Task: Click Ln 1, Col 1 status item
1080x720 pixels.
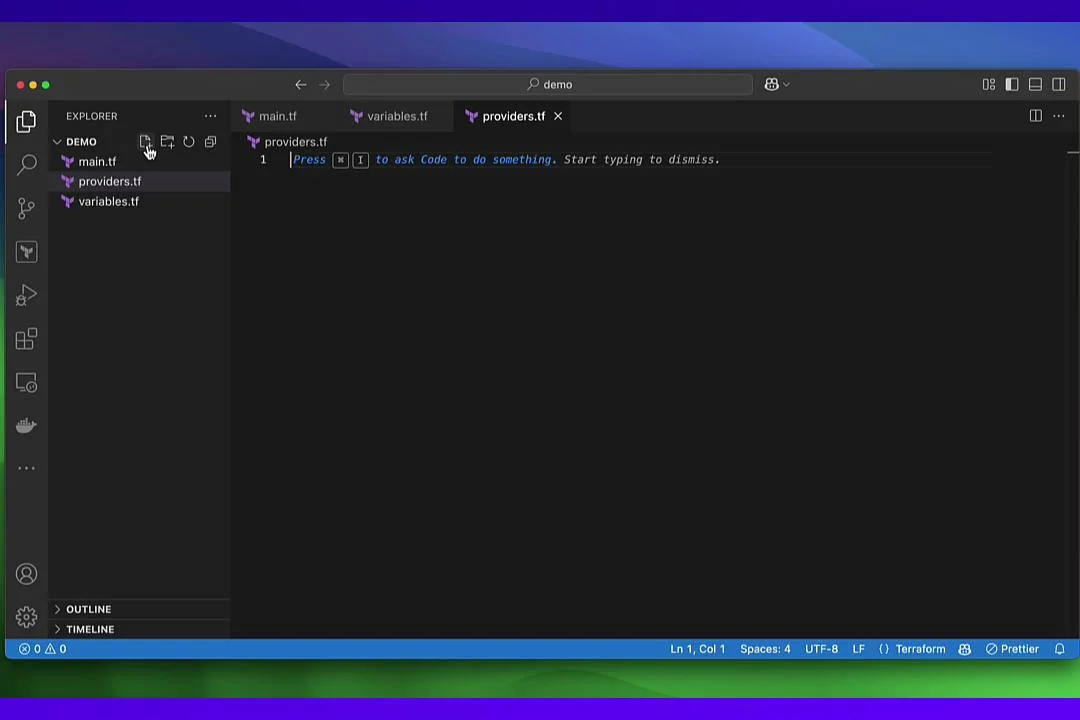Action: [x=698, y=649]
